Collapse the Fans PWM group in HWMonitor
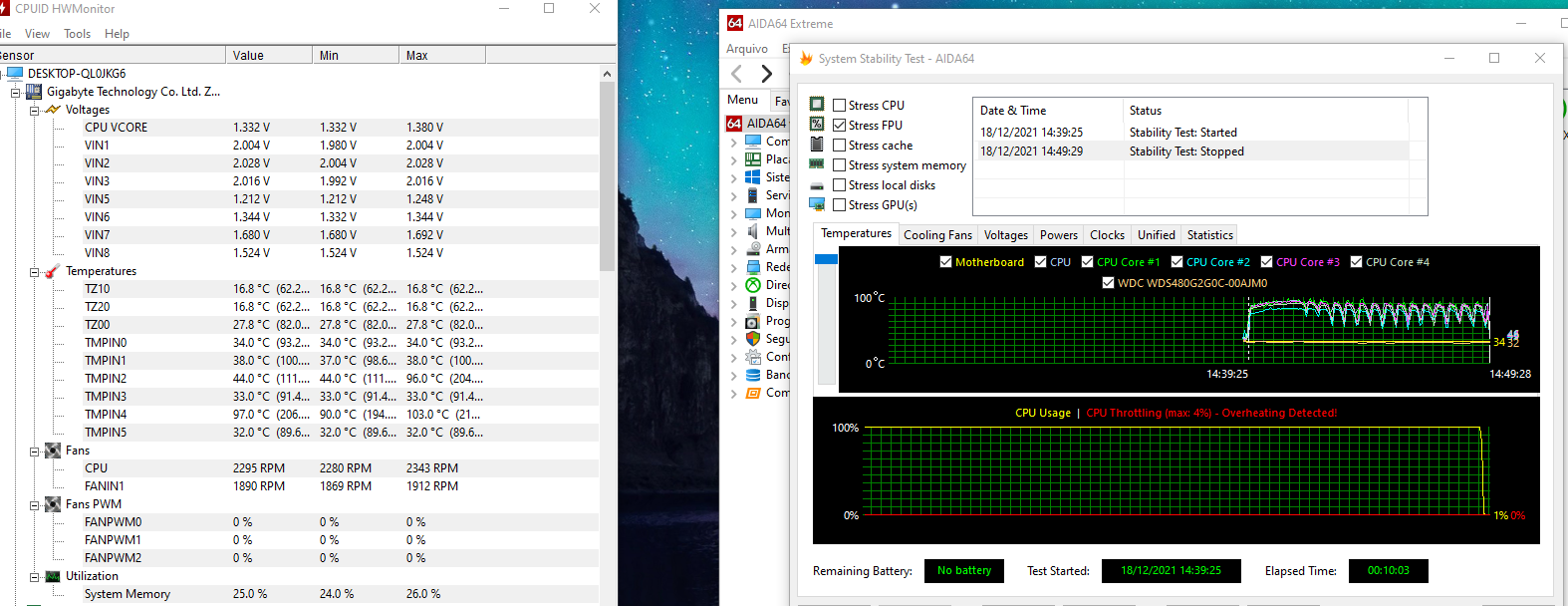Screen dimensions: 1568x606 click(x=34, y=504)
